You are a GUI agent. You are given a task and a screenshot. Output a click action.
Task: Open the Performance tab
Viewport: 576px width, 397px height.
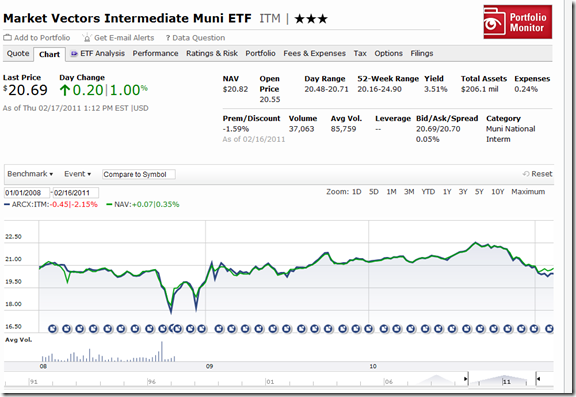click(x=155, y=54)
